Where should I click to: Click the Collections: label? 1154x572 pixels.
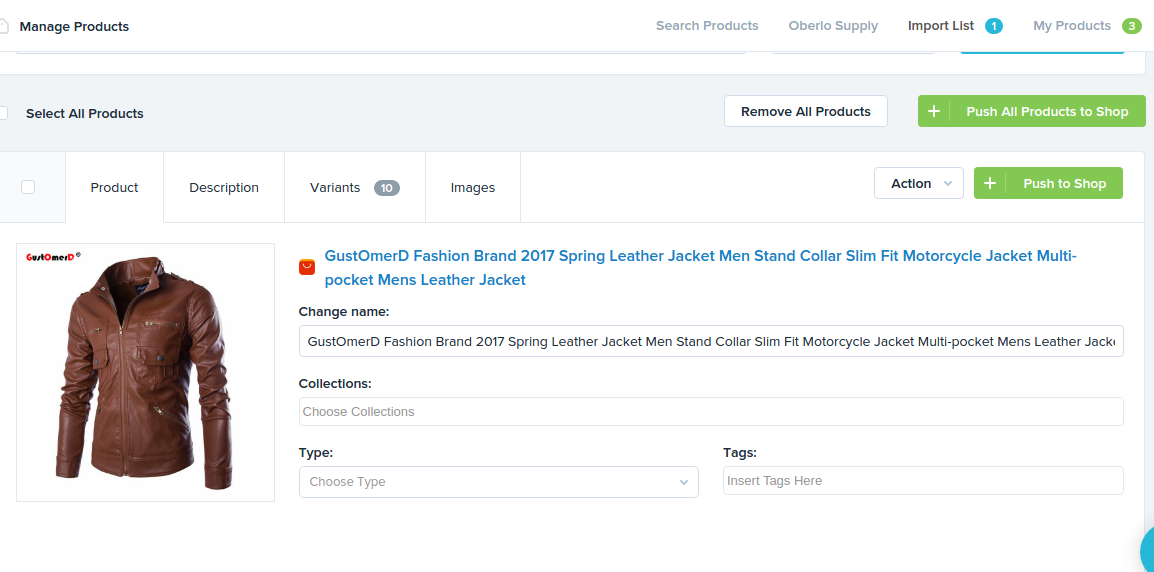(335, 384)
